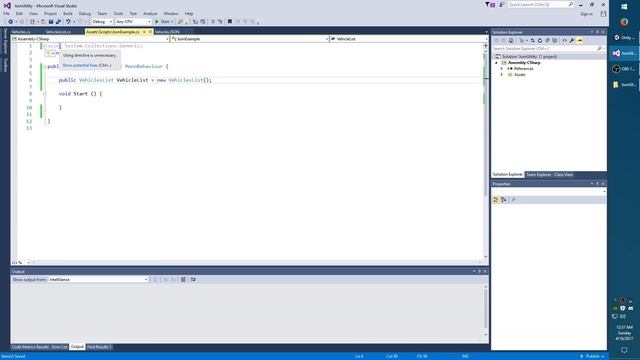Open the View menu
The width and height of the screenshot is (640, 360).
33,13
